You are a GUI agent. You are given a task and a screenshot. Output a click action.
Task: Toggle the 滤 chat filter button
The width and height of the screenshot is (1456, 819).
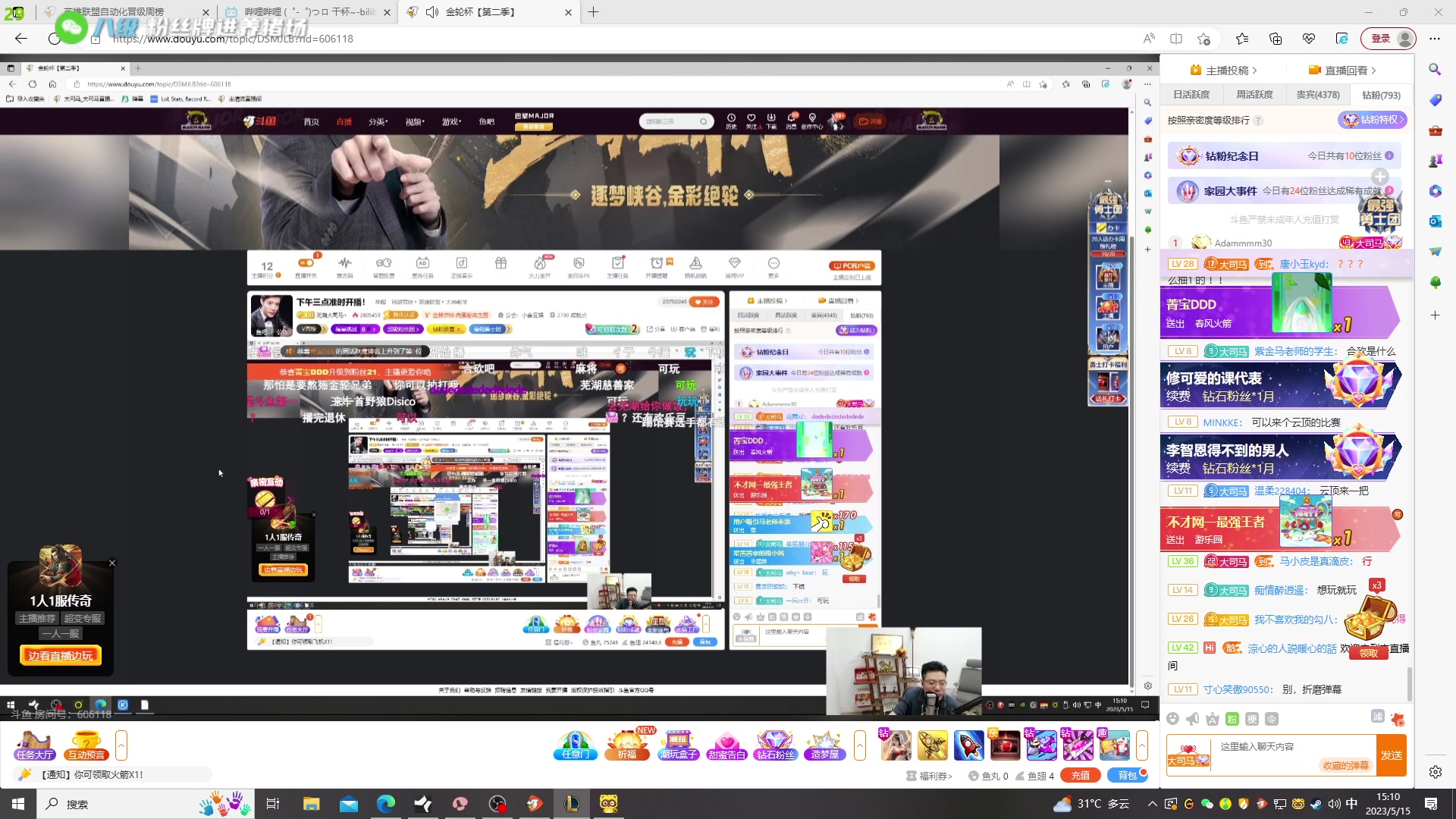pos(1378,717)
